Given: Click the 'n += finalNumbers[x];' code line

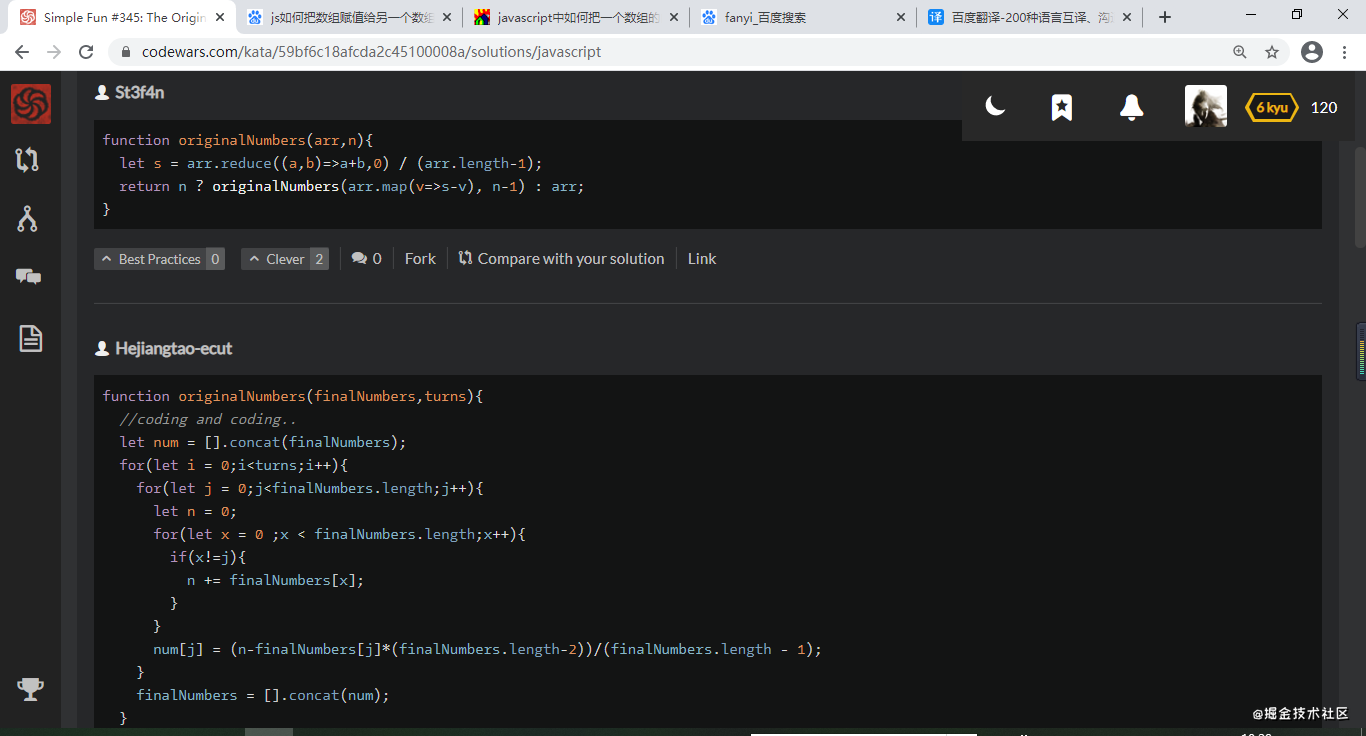Looking at the screenshot, I should 275,580.
